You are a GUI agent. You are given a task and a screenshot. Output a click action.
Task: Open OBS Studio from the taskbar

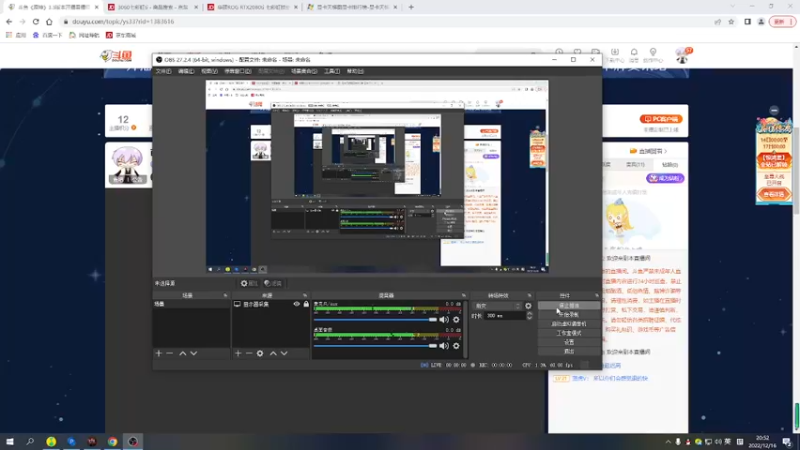[x=133, y=441]
